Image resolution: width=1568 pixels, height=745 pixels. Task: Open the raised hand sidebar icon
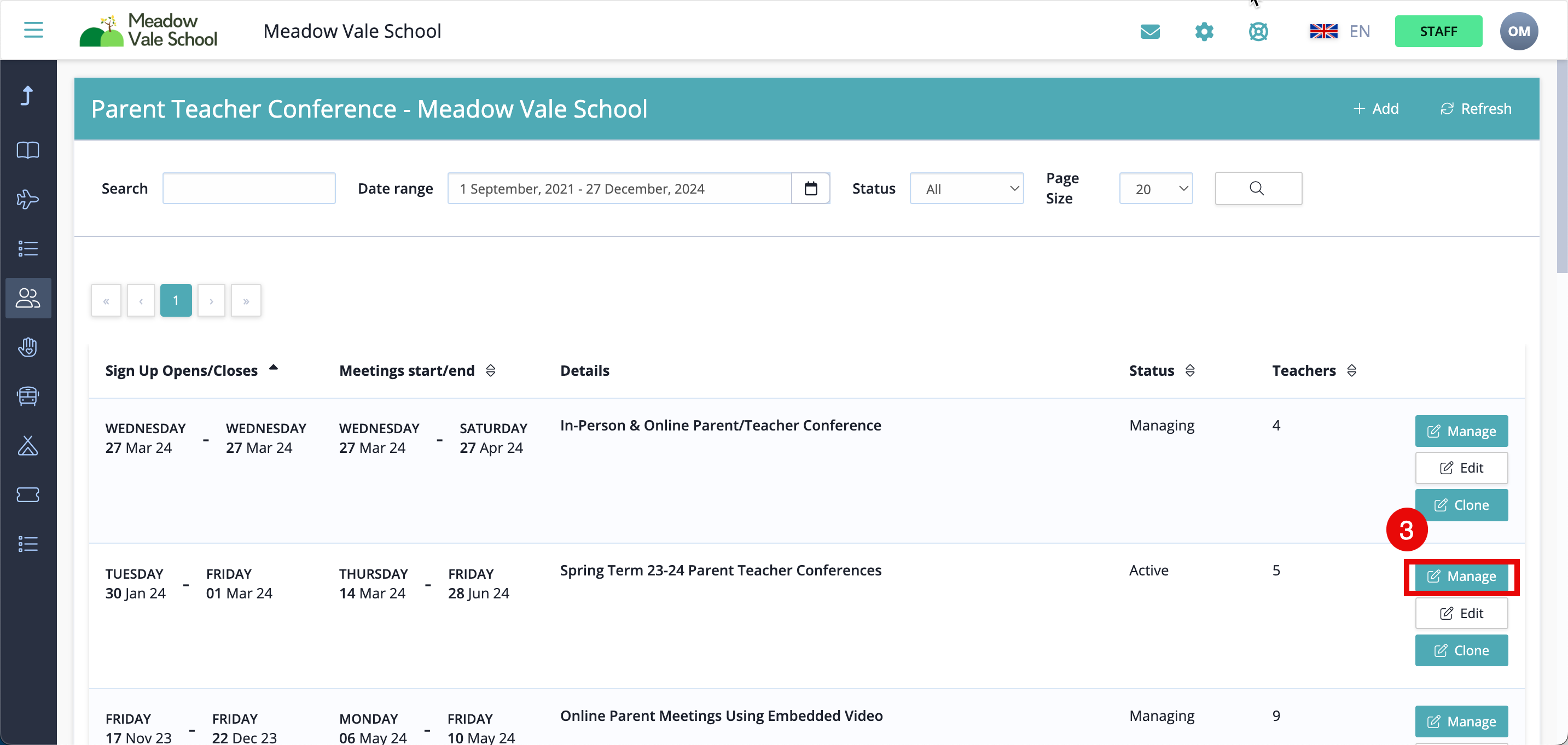(28, 347)
